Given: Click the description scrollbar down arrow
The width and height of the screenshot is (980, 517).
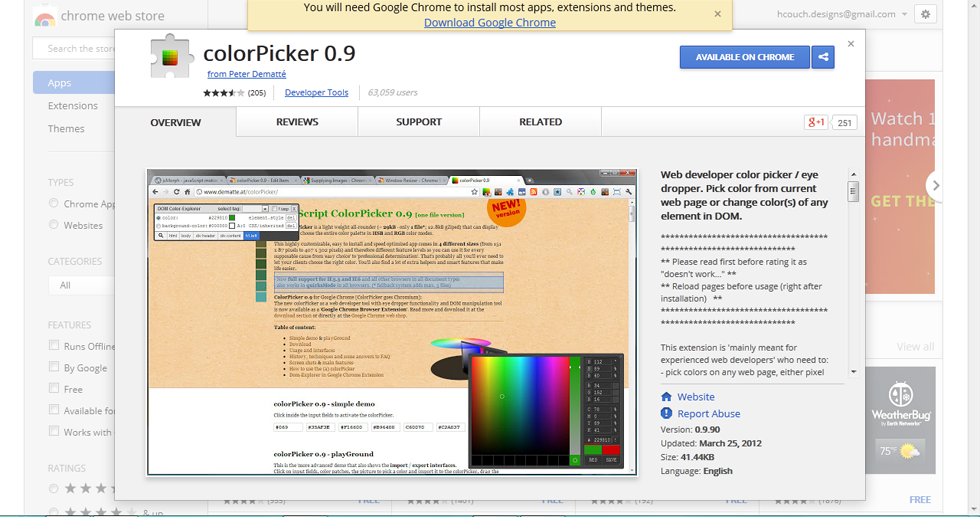Looking at the screenshot, I should tap(853, 371).
